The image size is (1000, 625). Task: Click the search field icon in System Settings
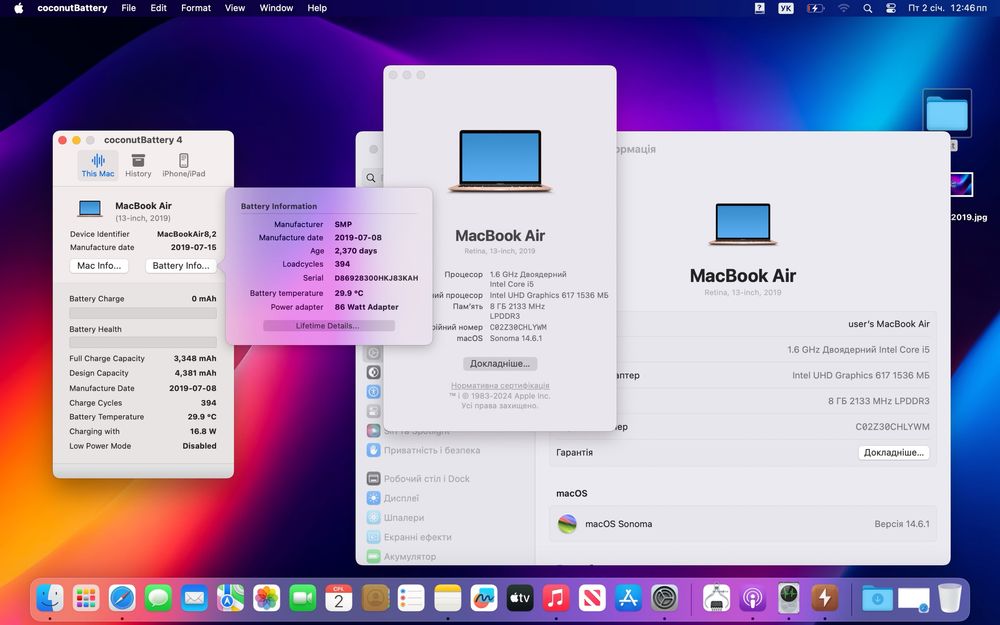pos(371,178)
